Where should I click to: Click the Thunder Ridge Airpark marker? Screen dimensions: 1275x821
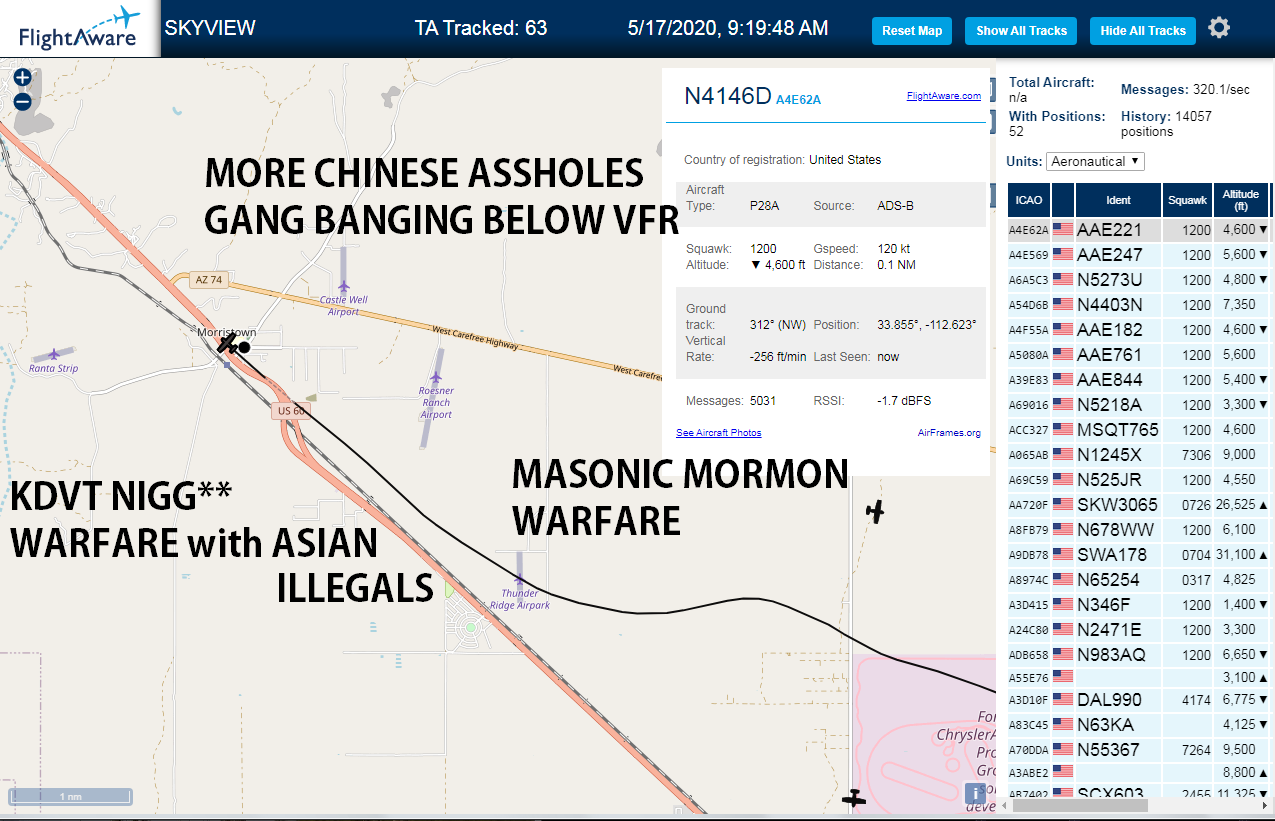coord(518,580)
